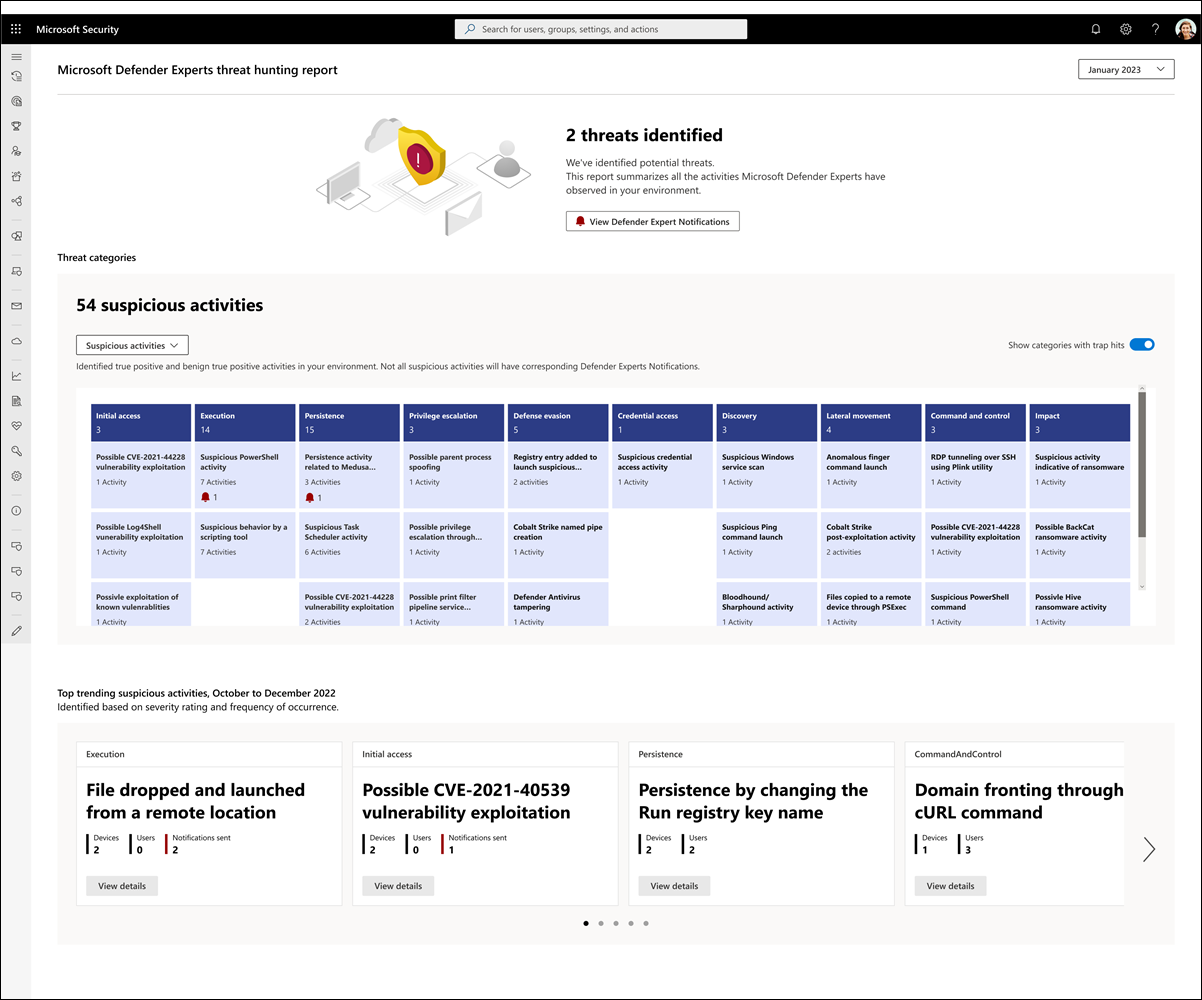Screen dimensions: 1202x1000
Task: Open Reports line chart icon
Action: [16, 376]
